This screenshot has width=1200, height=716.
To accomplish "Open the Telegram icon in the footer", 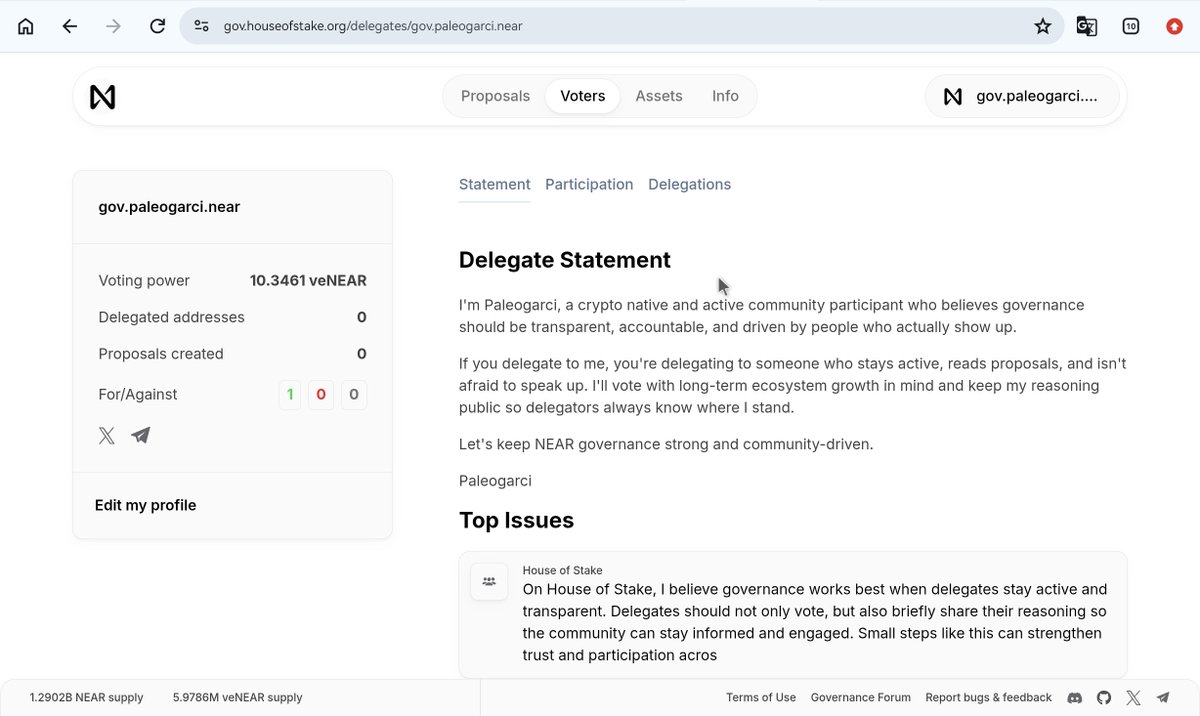I will click(x=1163, y=698).
